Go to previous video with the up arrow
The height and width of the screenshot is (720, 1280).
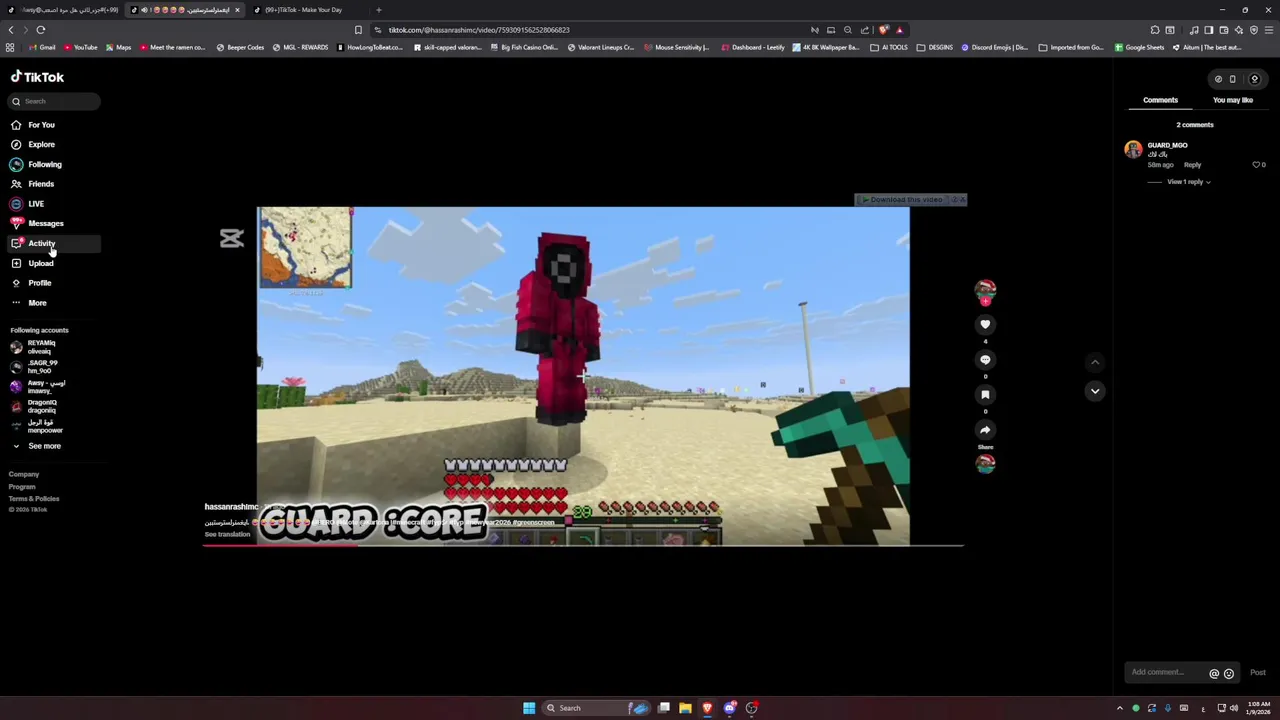point(1095,362)
